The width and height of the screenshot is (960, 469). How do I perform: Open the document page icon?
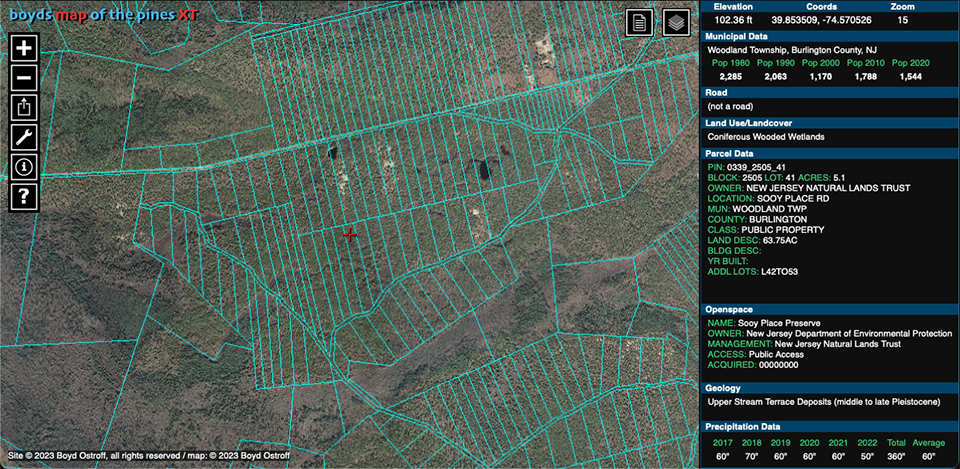(639, 23)
